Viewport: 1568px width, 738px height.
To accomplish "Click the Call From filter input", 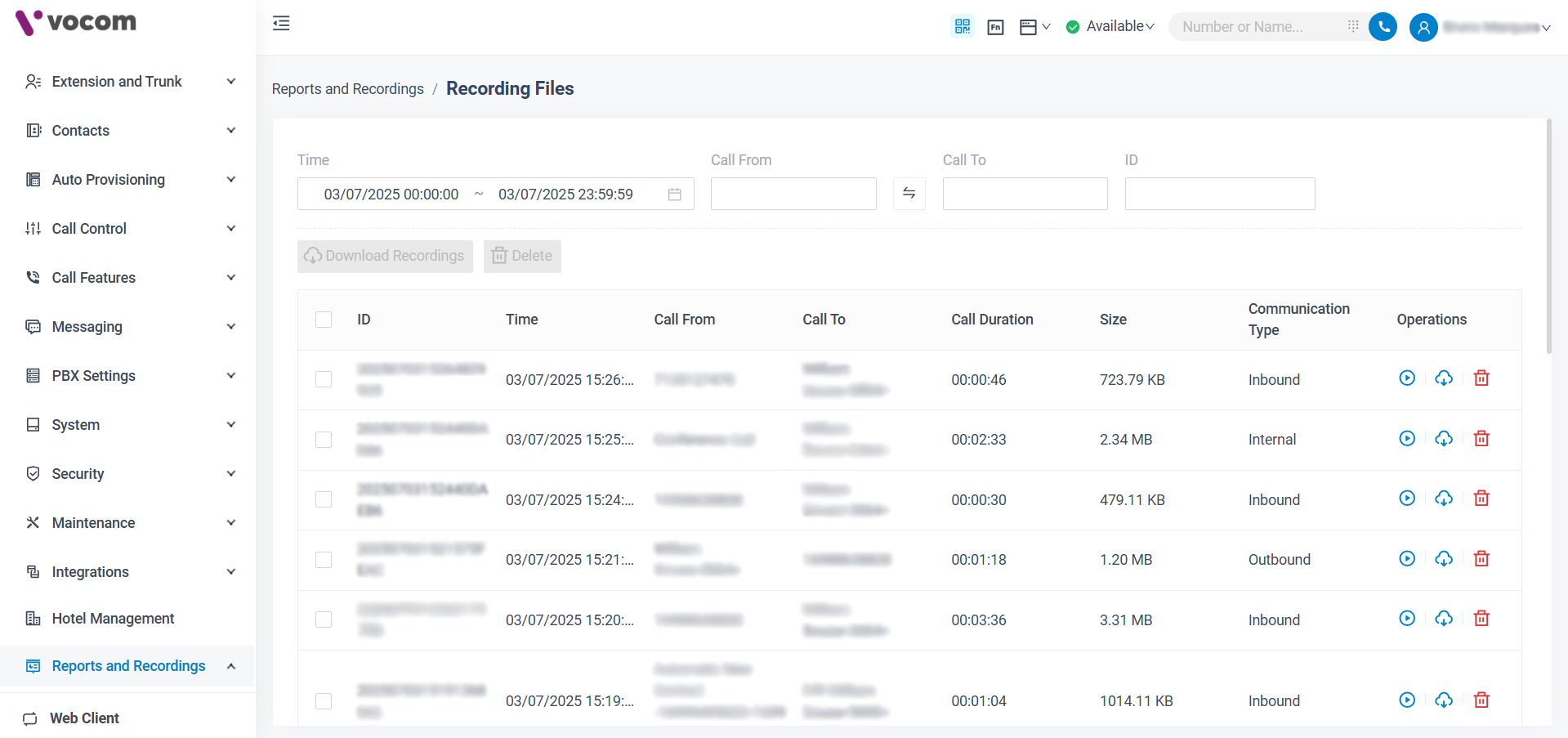I will (793, 195).
